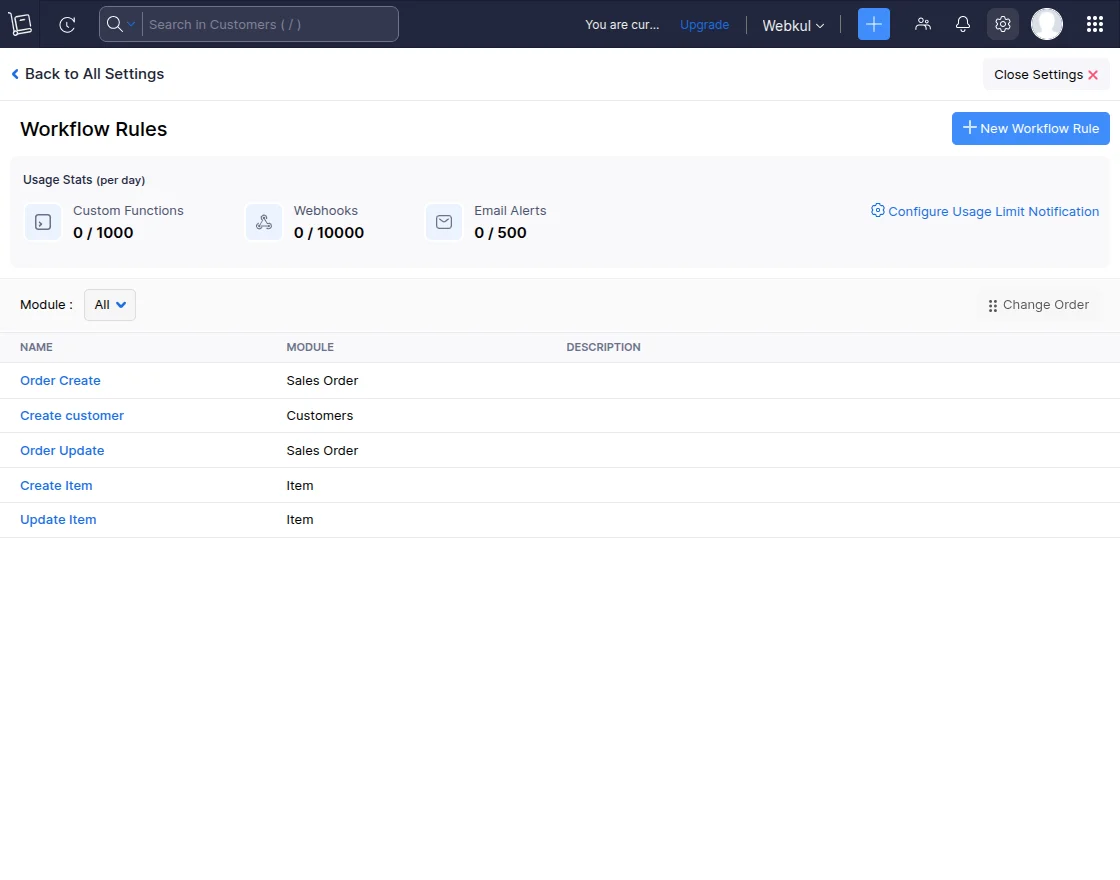Click the Email Alerts envelope icon
Image resolution: width=1120 pixels, height=880 pixels.
443,222
